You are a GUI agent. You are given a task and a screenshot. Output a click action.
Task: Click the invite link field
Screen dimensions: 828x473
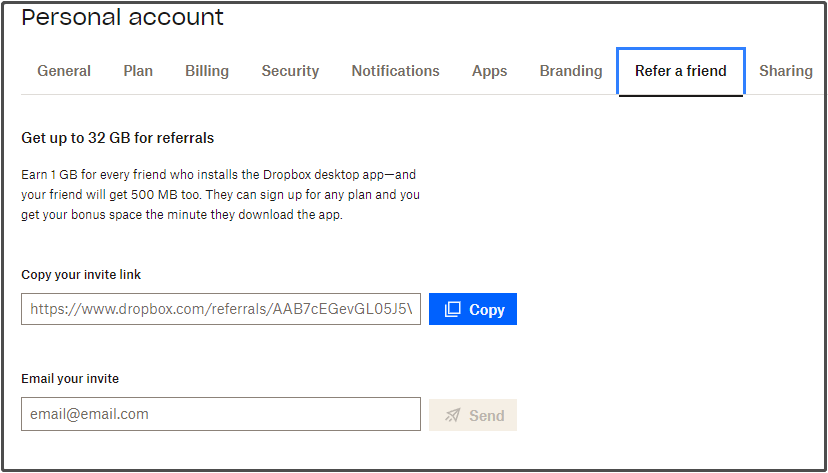coord(221,309)
